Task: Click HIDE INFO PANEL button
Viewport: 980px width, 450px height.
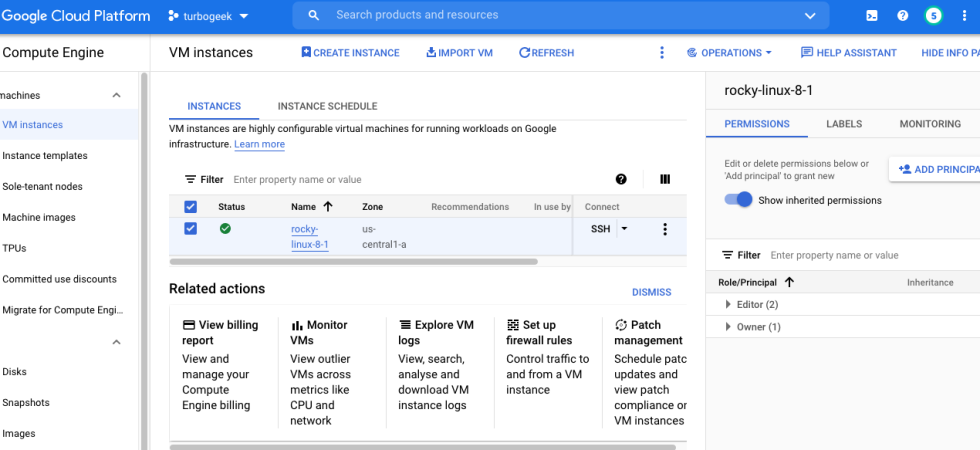Action: point(949,53)
